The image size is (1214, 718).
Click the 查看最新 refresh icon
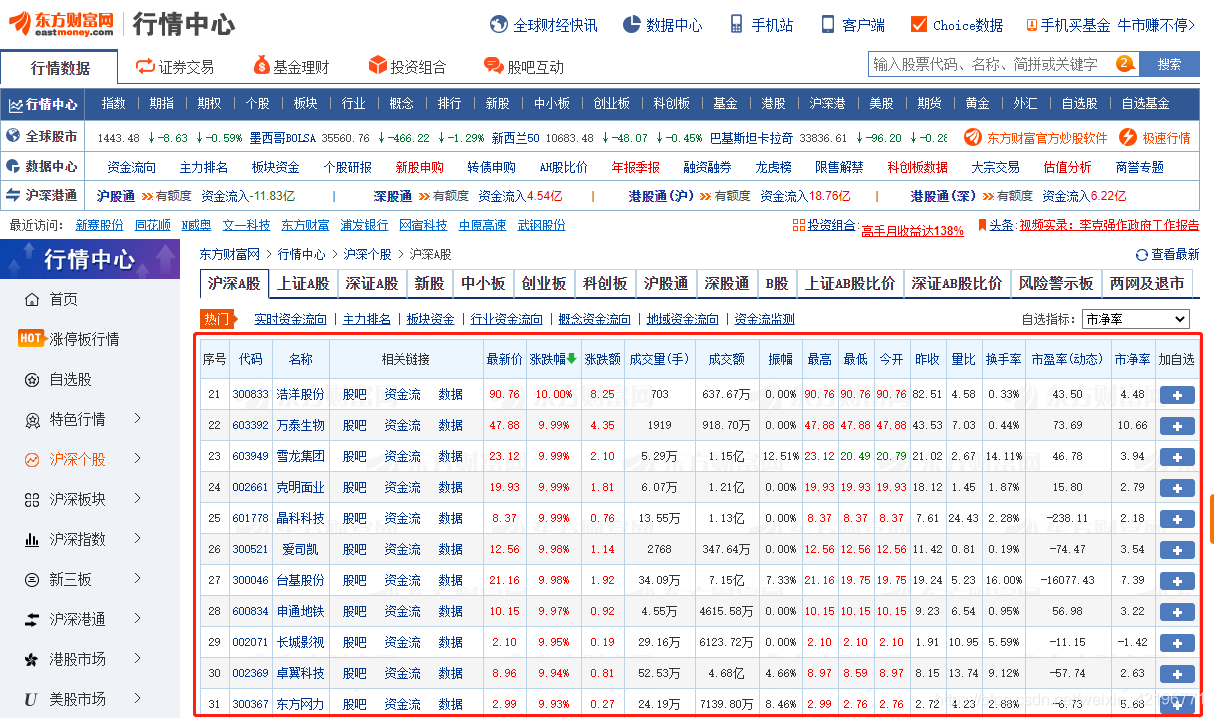1141,255
